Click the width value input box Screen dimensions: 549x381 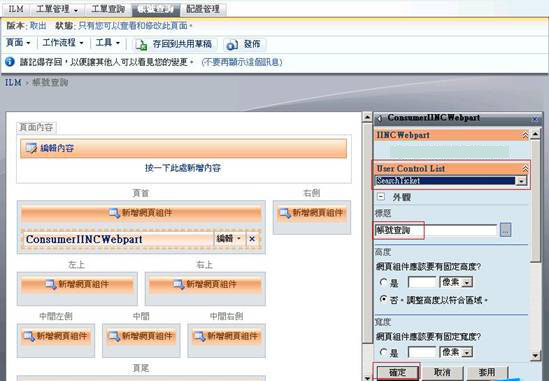pyautogui.click(x=422, y=352)
